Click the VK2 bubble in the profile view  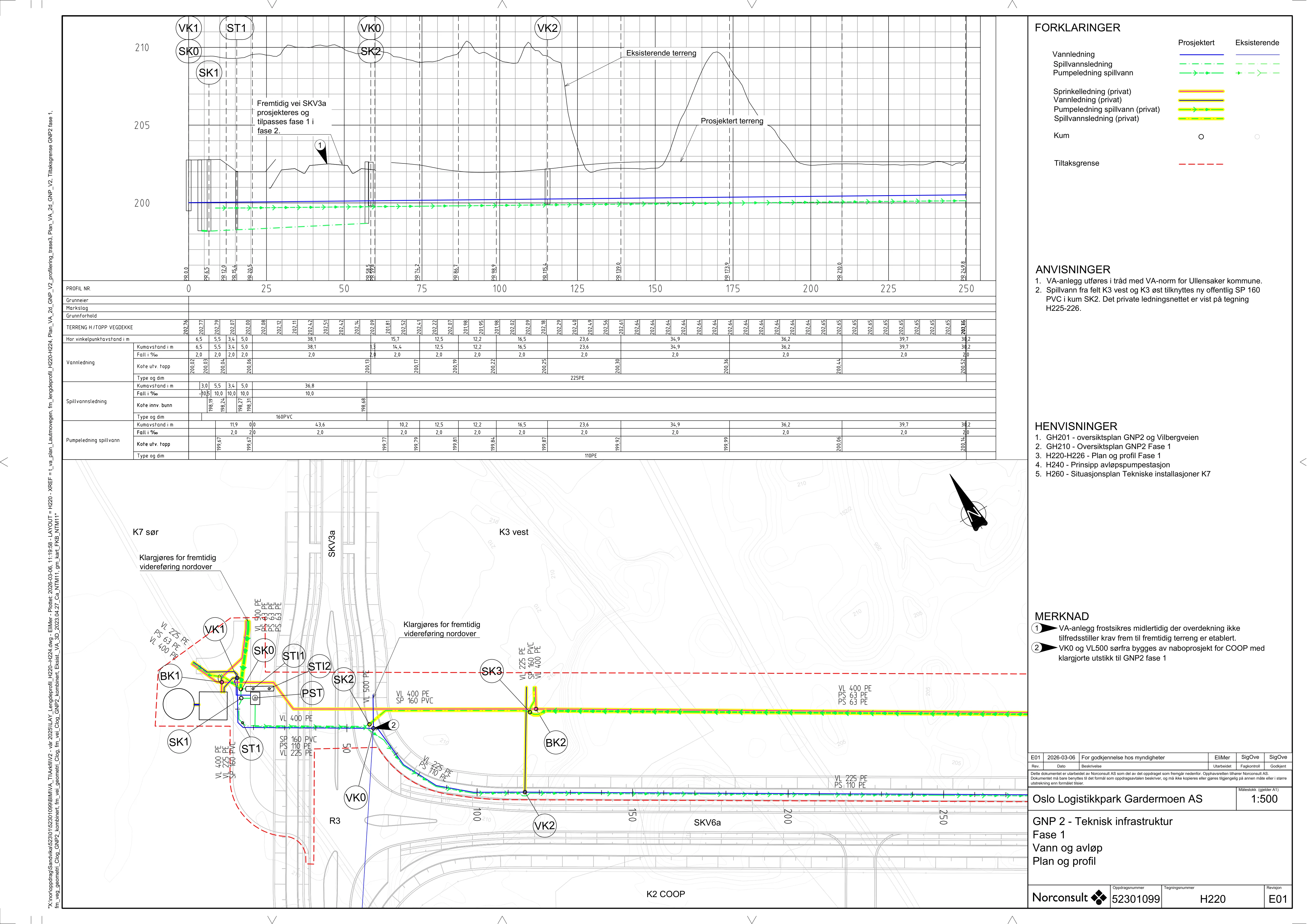[x=547, y=28]
